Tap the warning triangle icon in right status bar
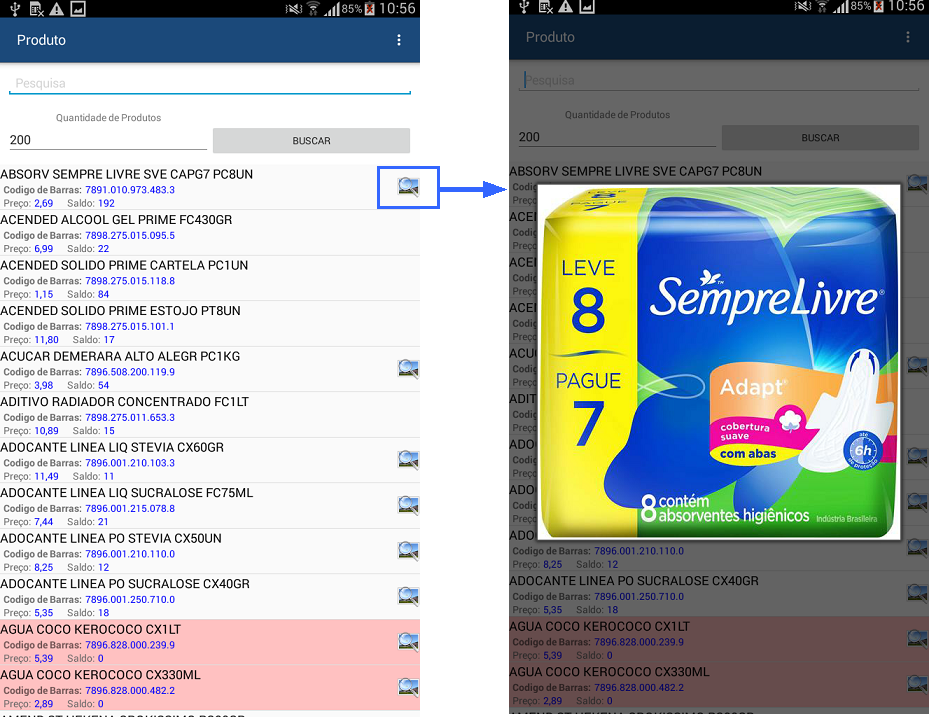Viewport: 938px width, 717px height. pos(565,6)
